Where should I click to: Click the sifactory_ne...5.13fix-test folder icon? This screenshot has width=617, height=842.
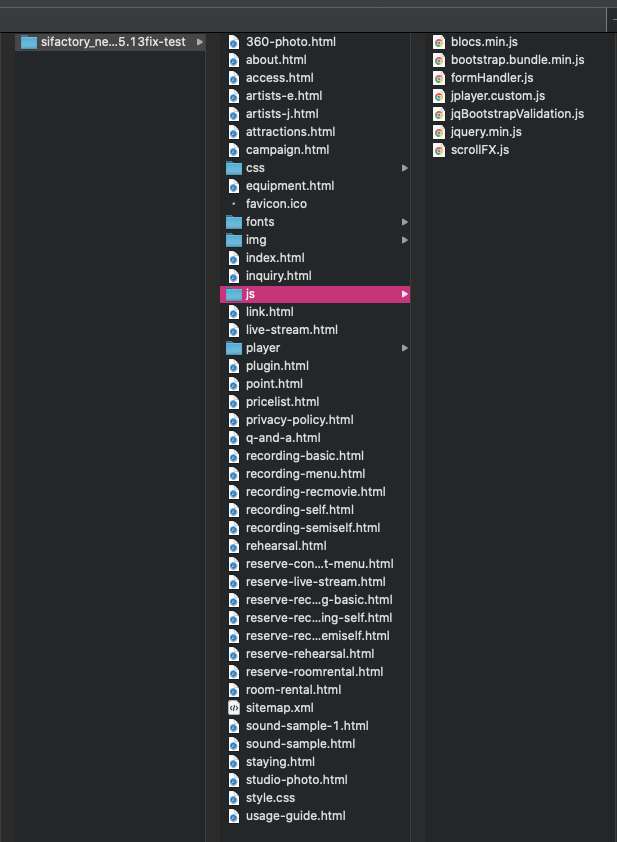pyautogui.click(x=28, y=42)
